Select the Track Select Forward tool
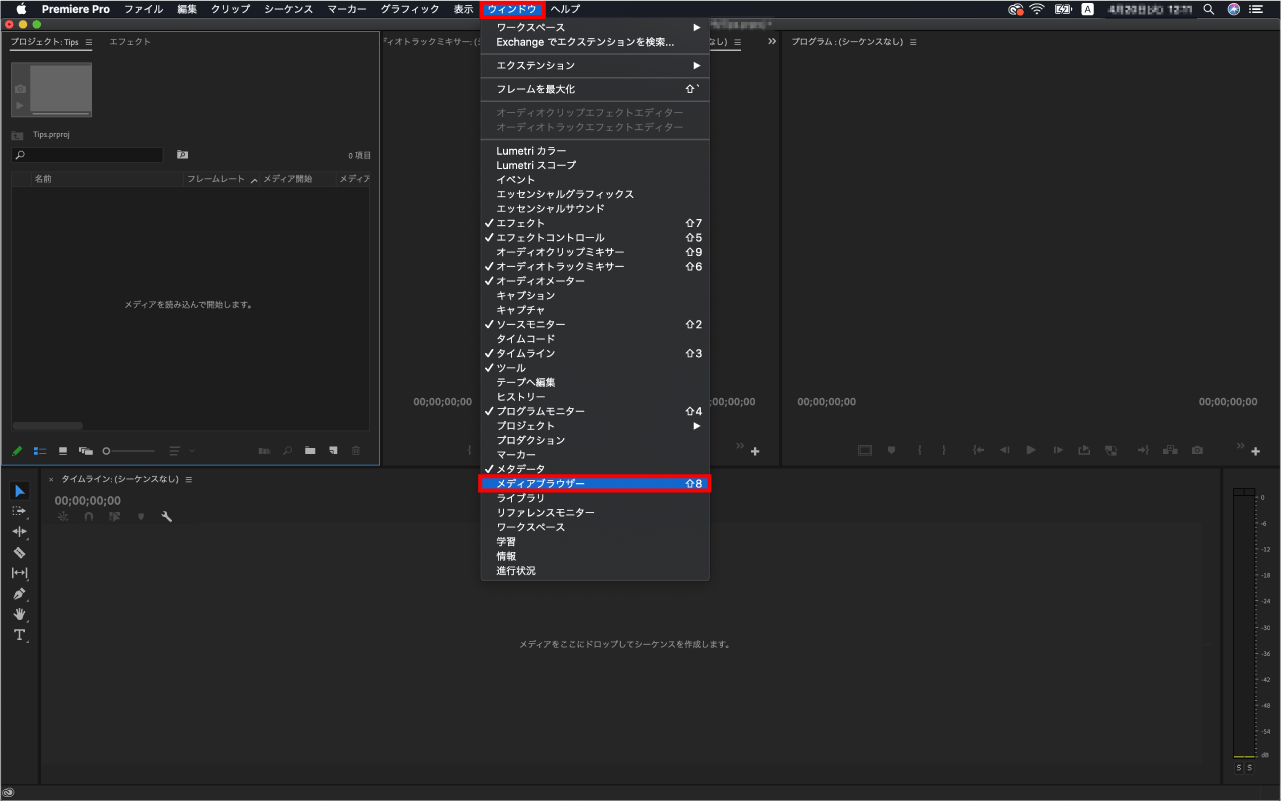 19,511
